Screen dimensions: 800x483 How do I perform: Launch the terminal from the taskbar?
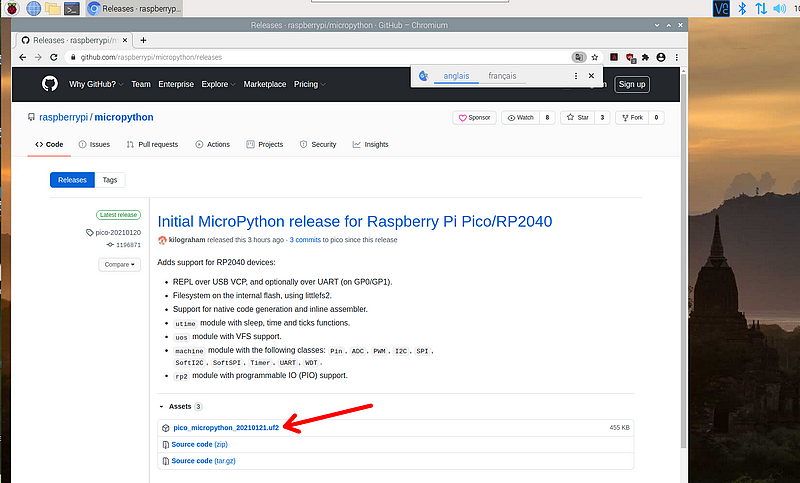[71, 9]
